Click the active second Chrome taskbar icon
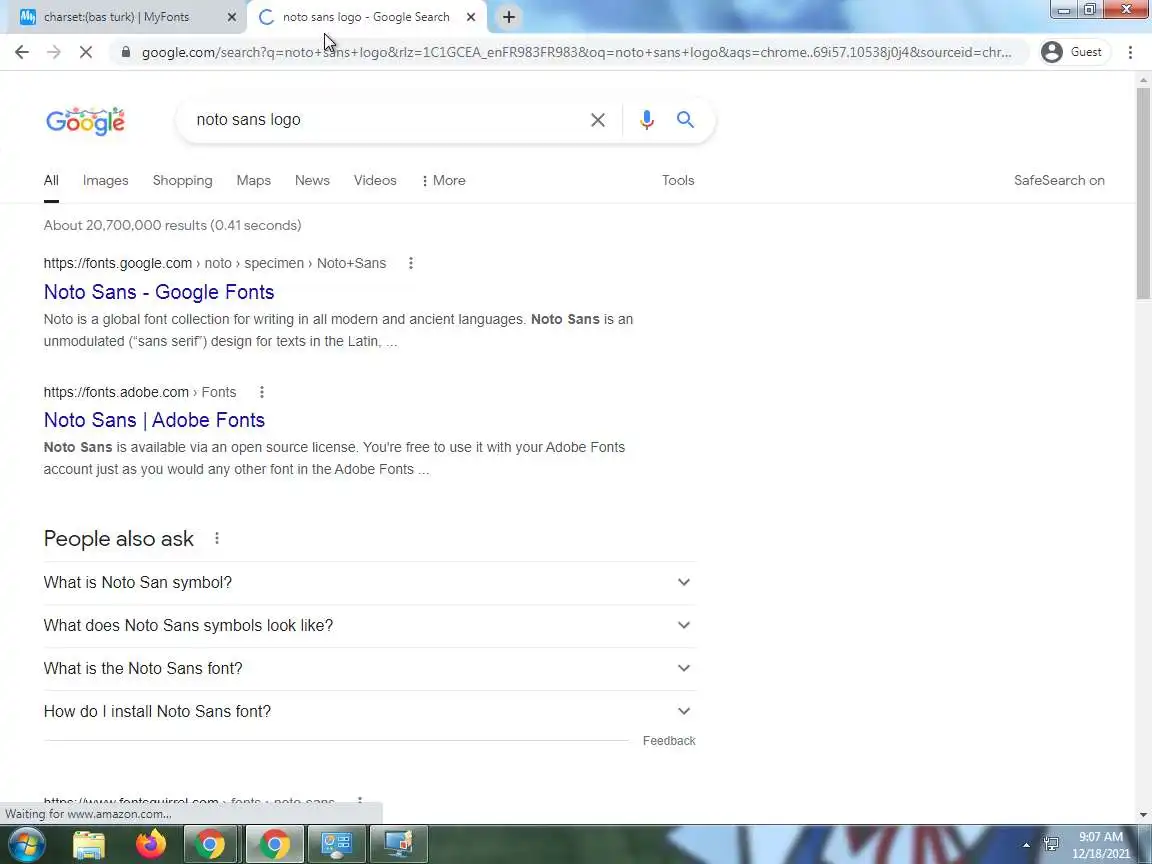This screenshot has width=1152, height=864. click(x=274, y=844)
